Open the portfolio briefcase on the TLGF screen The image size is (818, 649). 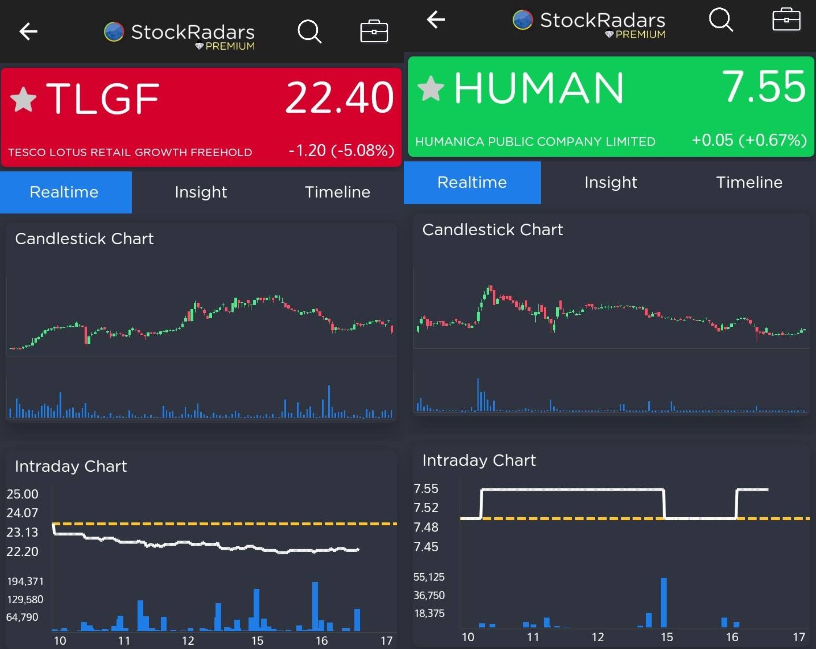374,32
